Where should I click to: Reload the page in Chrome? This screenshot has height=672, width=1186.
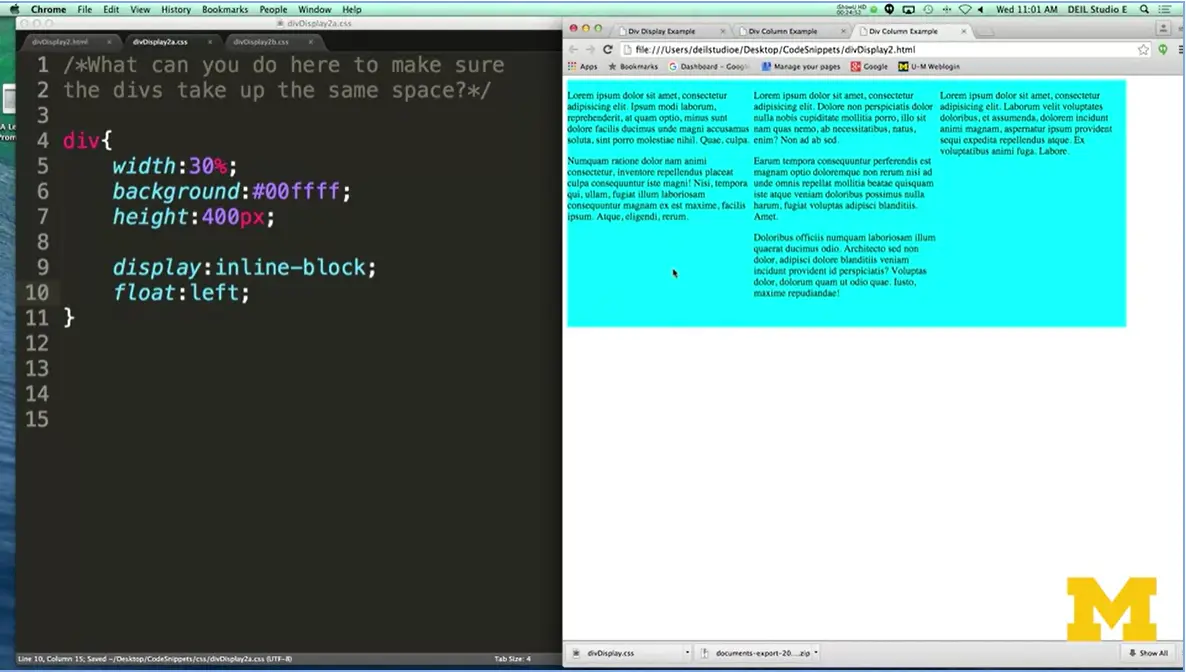tap(607, 49)
